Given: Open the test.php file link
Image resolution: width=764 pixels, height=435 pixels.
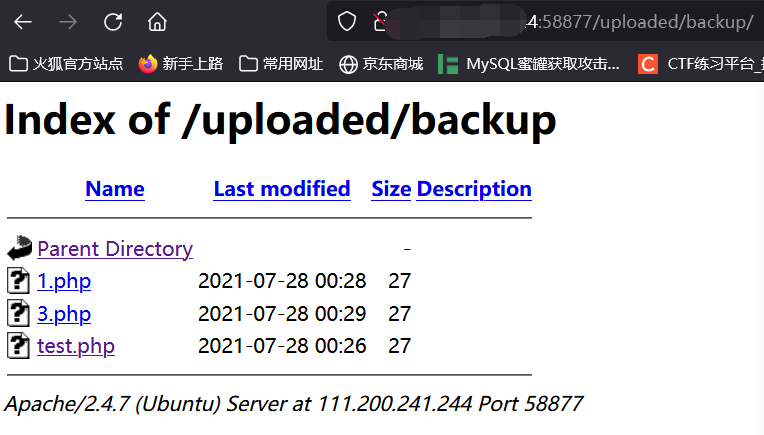Looking at the screenshot, I should click(76, 346).
